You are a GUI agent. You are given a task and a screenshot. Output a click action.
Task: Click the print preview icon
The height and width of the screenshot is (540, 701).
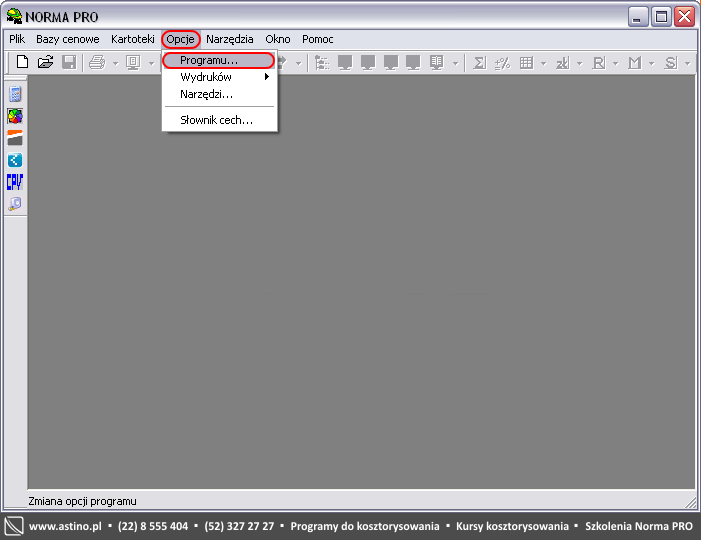click(133, 63)
